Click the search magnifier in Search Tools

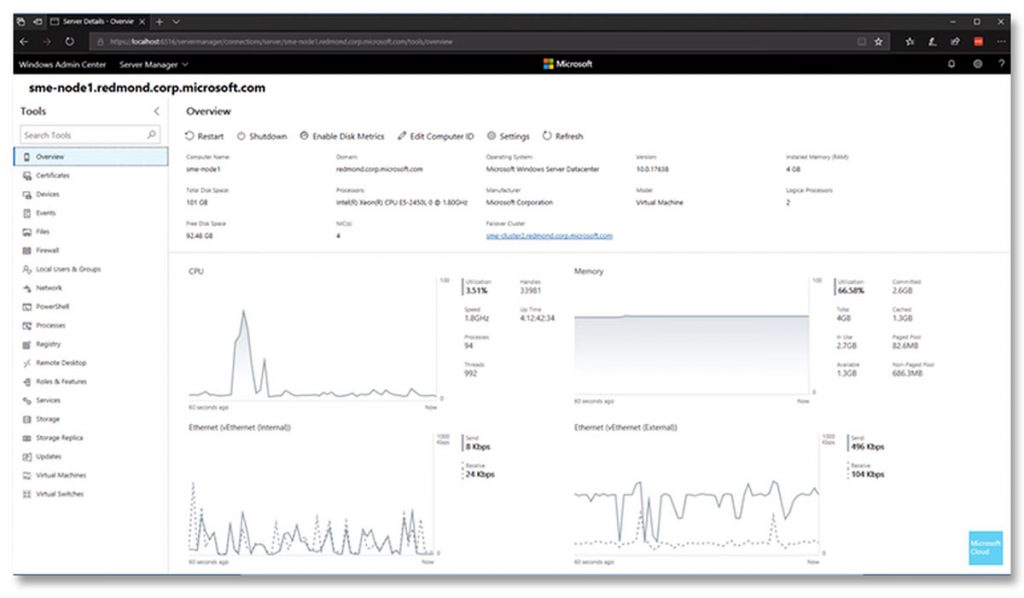[x=152, y=134]
